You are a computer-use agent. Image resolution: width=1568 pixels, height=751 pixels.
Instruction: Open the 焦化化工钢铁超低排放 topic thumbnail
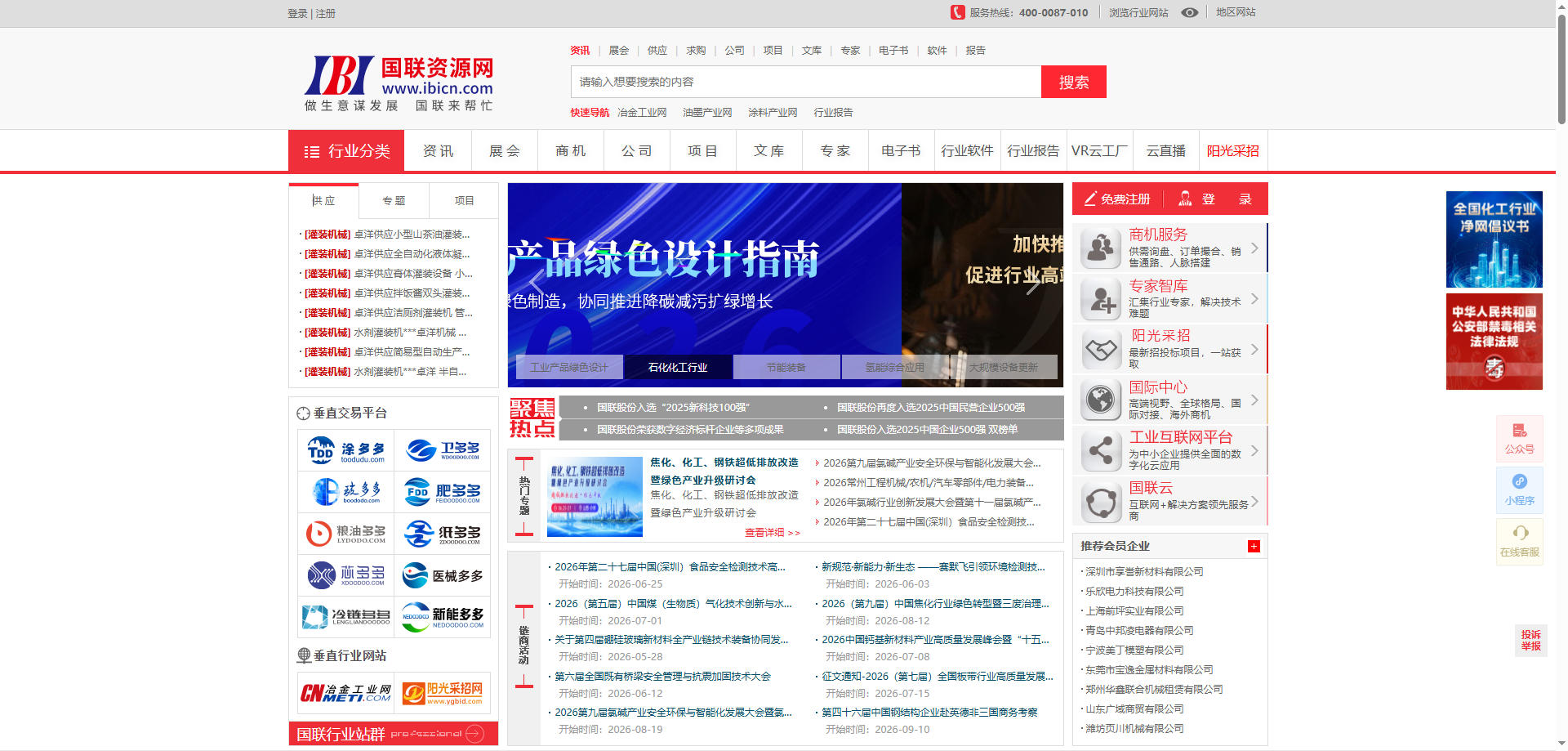595,497
